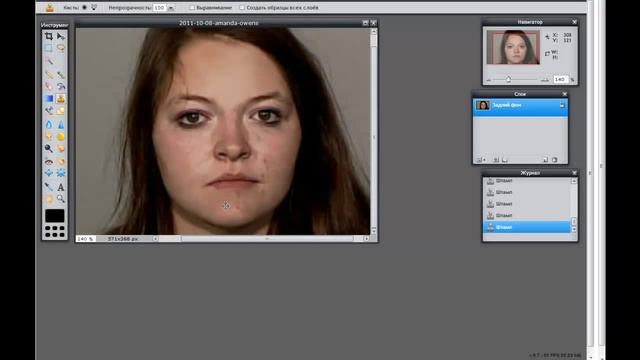
Task: Select the Dodge tool
Action: (x=49, y=148)
